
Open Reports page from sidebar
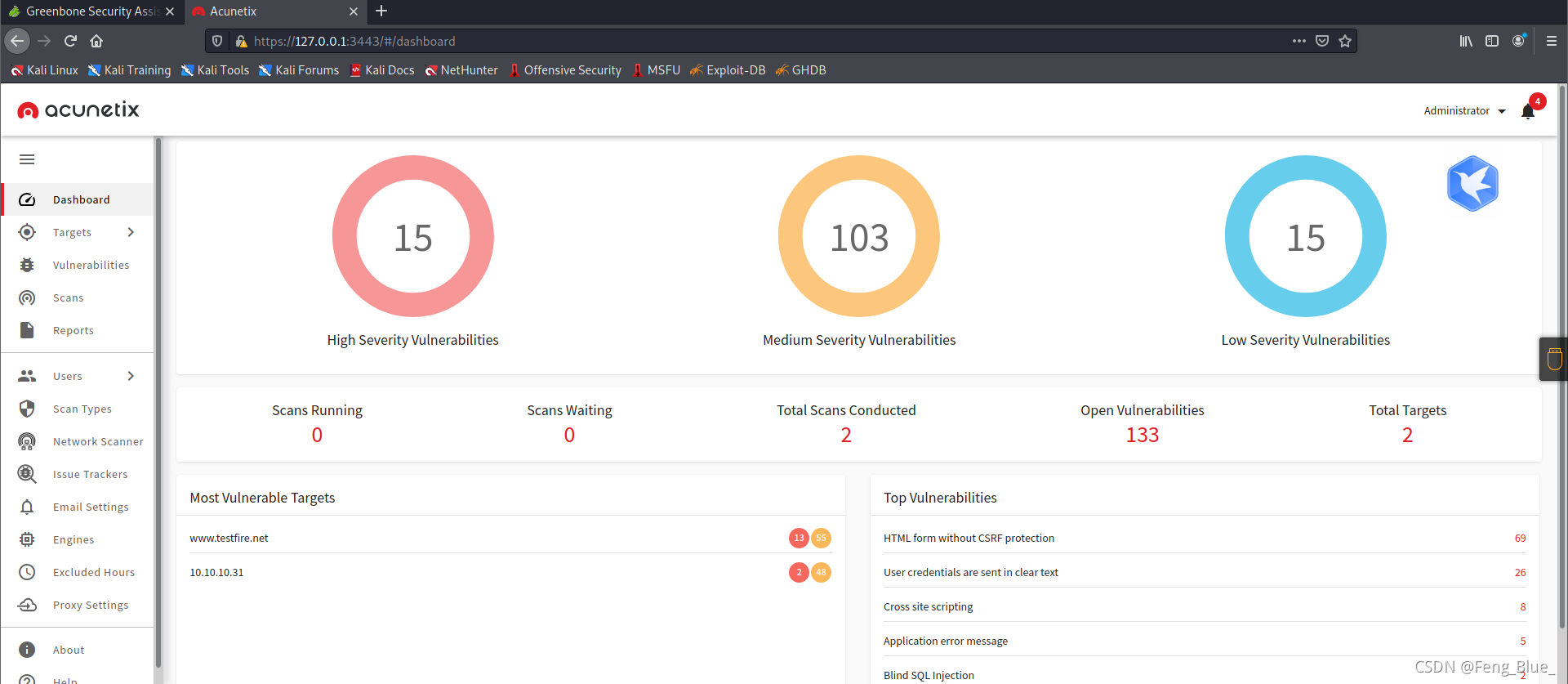[78, 330]
